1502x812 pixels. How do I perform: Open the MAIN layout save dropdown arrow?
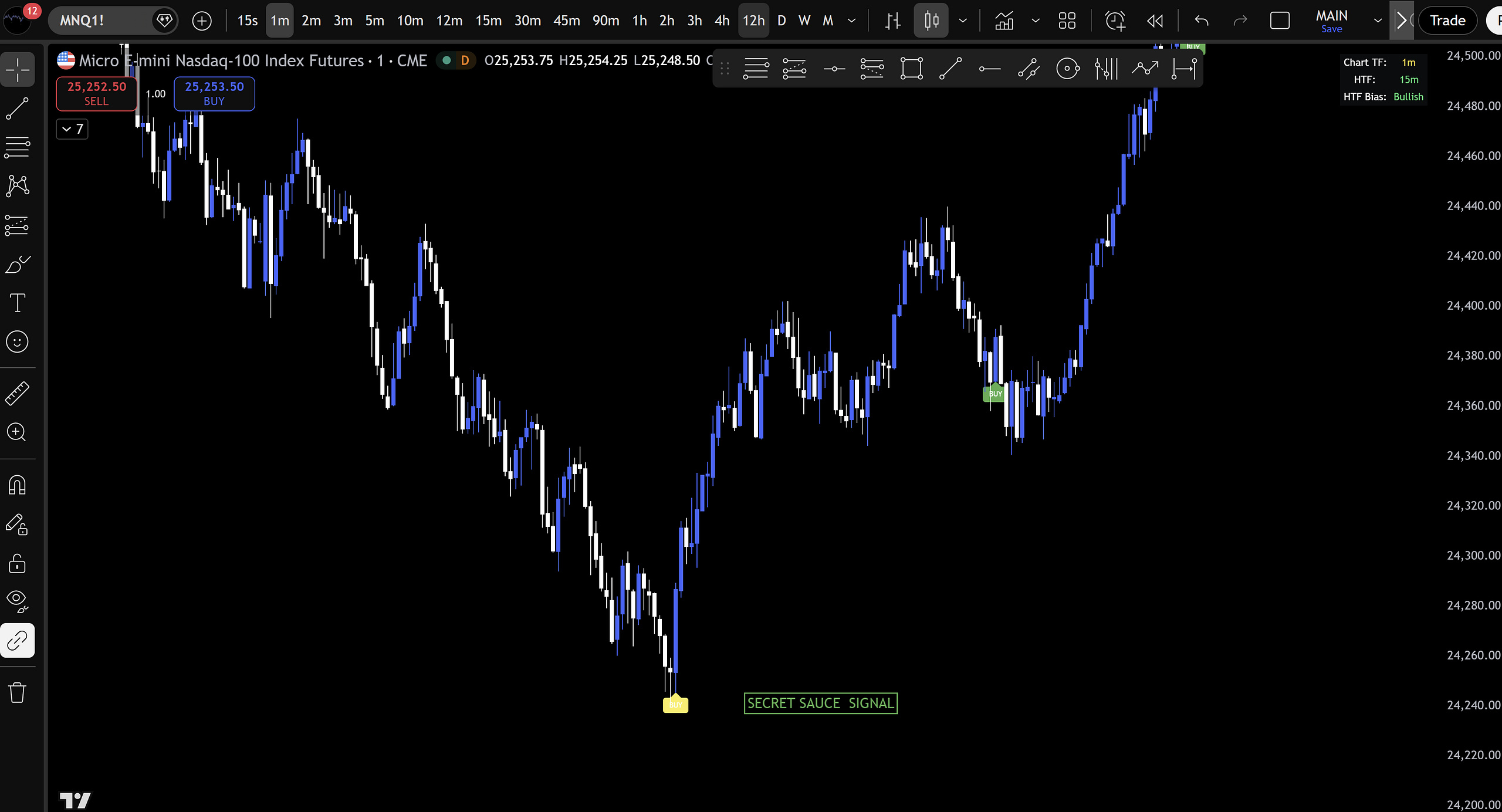[x=1378, y=21]
